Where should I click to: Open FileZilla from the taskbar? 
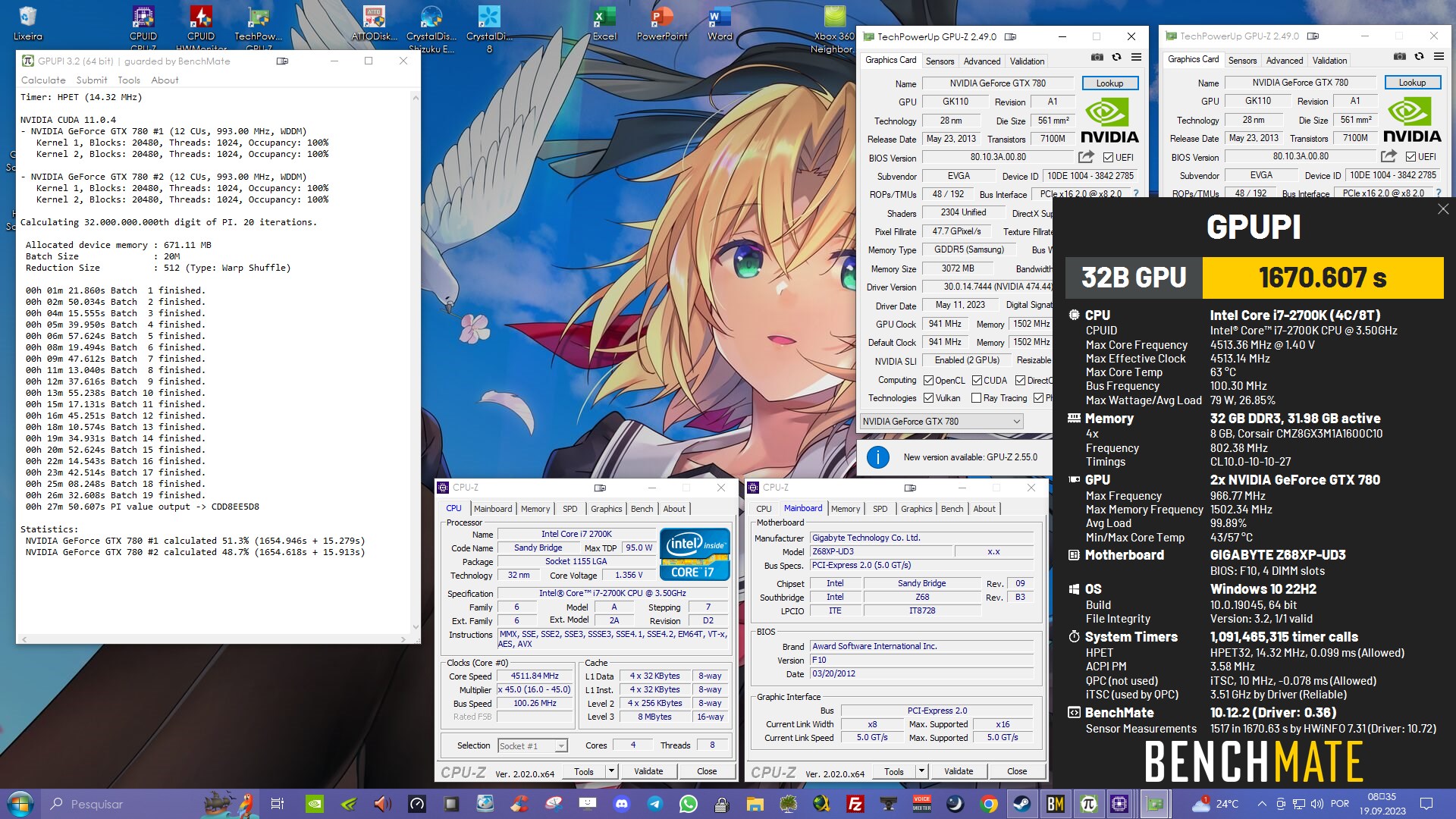(x=855, y=804)
